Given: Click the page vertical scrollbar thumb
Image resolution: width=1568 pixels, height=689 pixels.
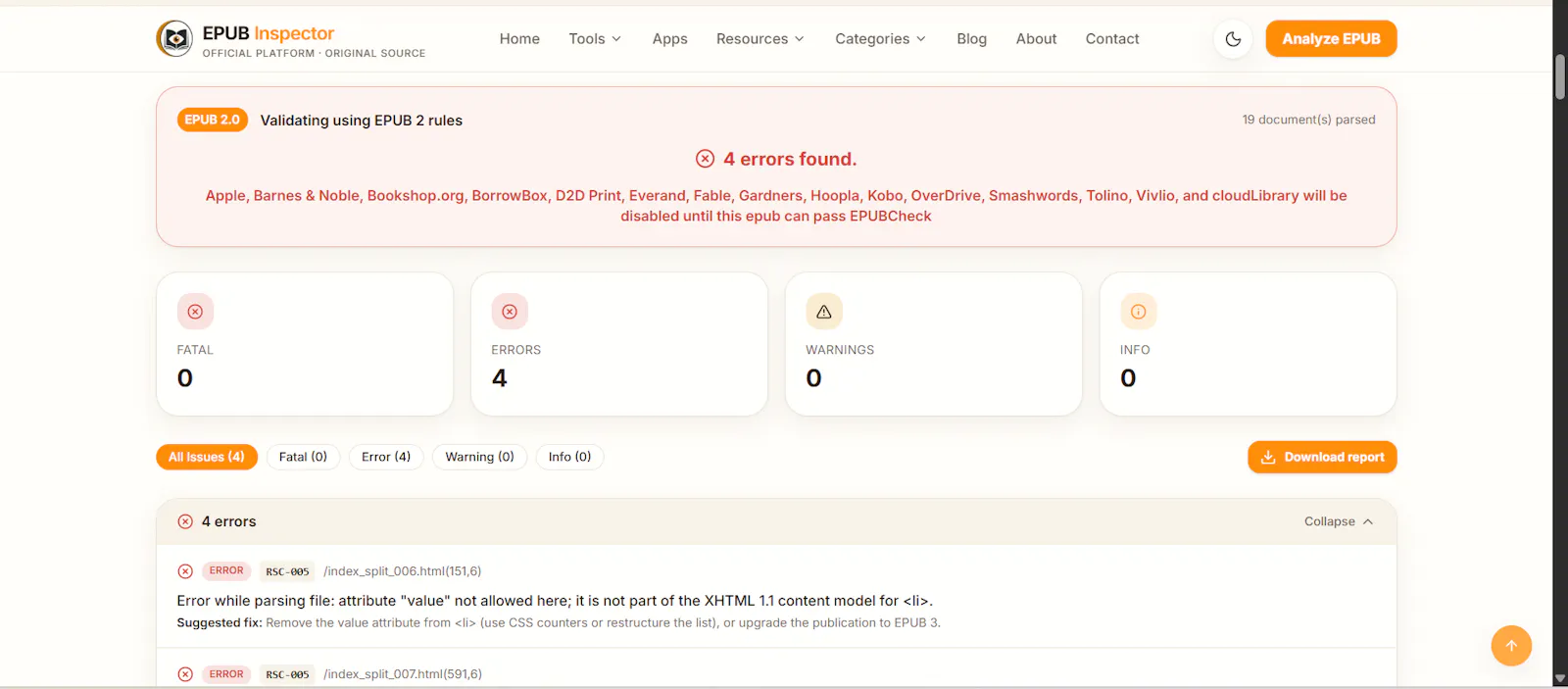Looking at the screenshot, I should [1559, 76].
